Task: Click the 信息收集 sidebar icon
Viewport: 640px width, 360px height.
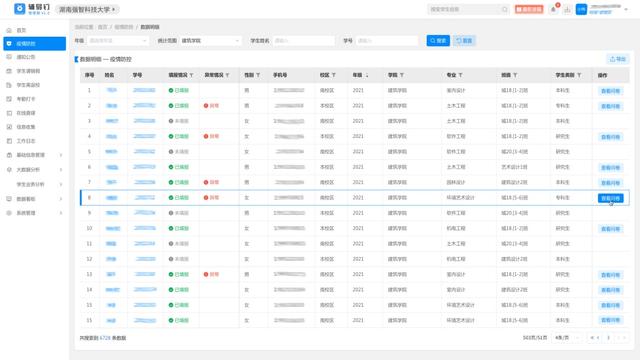Action: 9,127
